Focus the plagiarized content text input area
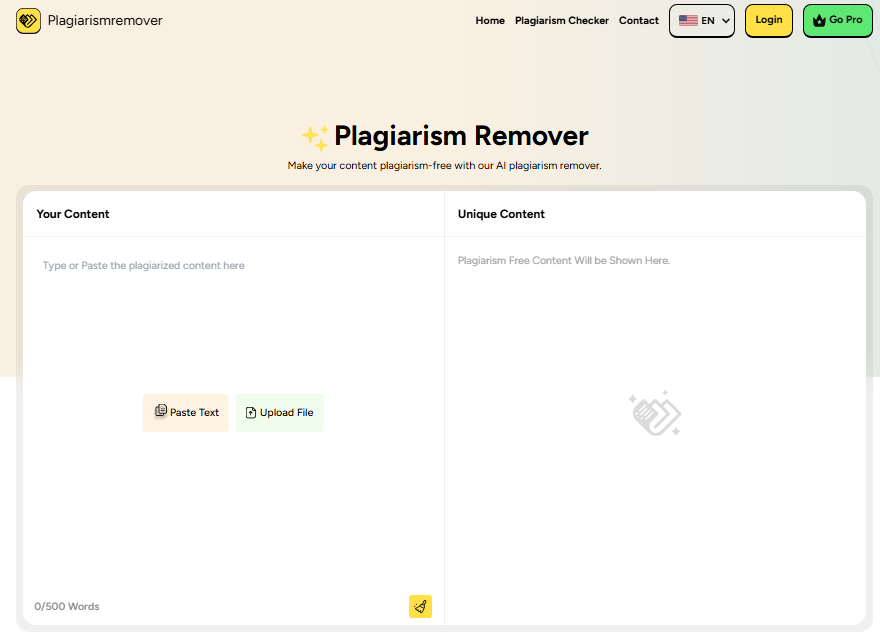Viewport: 880px width, 635px height. (233, 320)
